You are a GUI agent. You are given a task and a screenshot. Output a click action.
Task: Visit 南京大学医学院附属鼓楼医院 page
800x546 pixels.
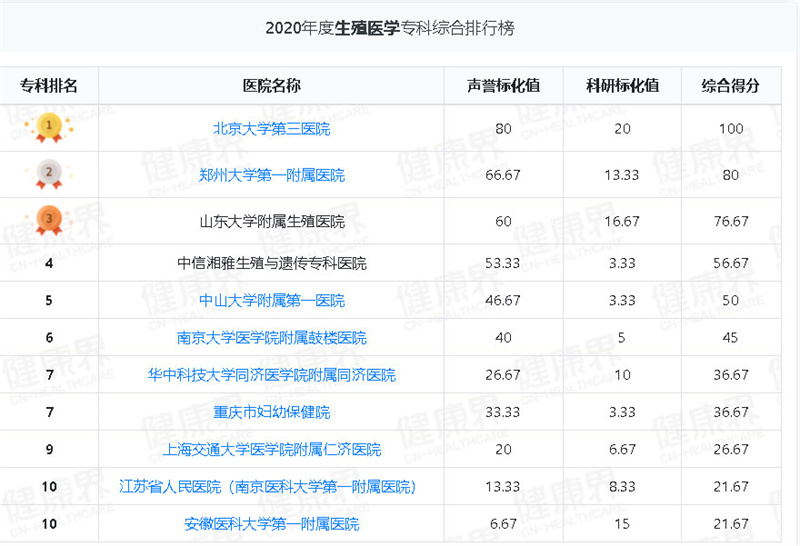coord(272,338)
